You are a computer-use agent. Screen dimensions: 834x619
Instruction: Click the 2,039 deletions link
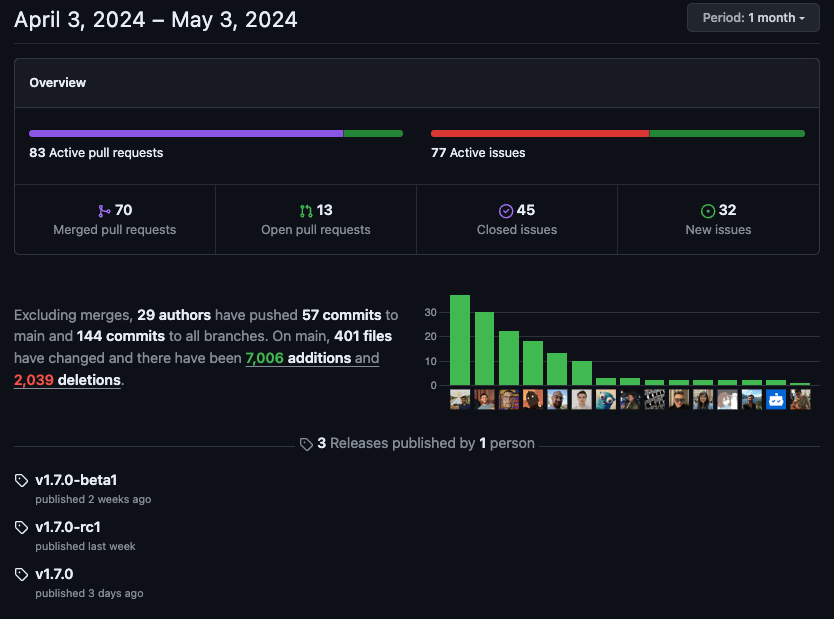67,380
